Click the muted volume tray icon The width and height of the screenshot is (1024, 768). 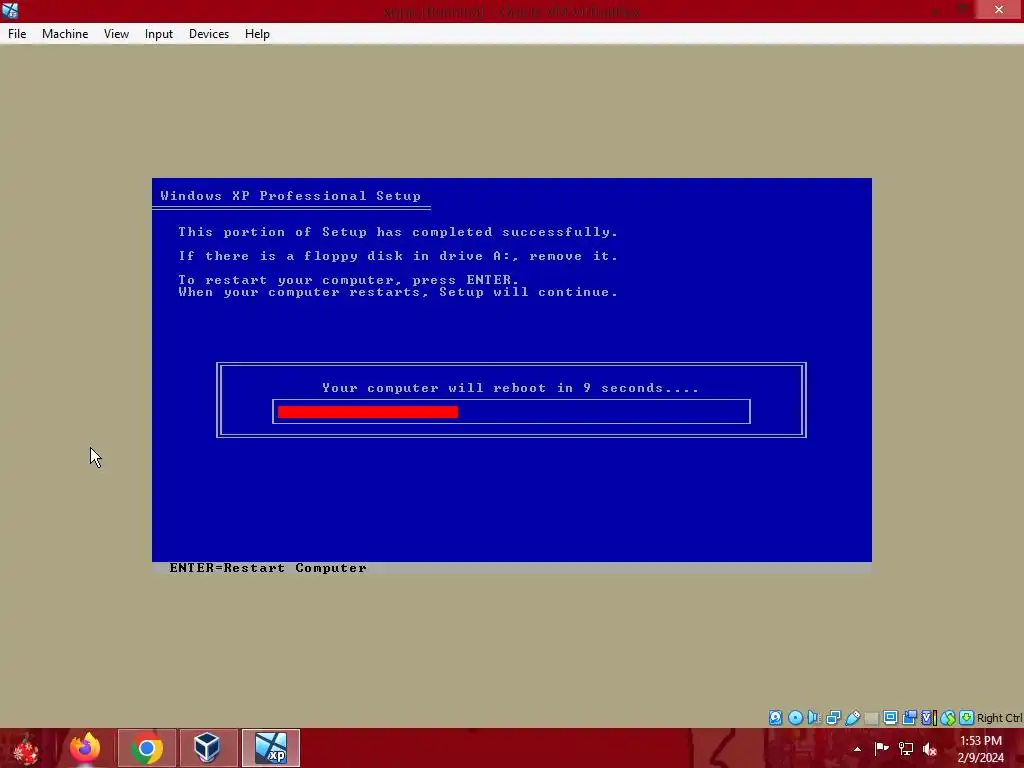(x=930, y=749)
